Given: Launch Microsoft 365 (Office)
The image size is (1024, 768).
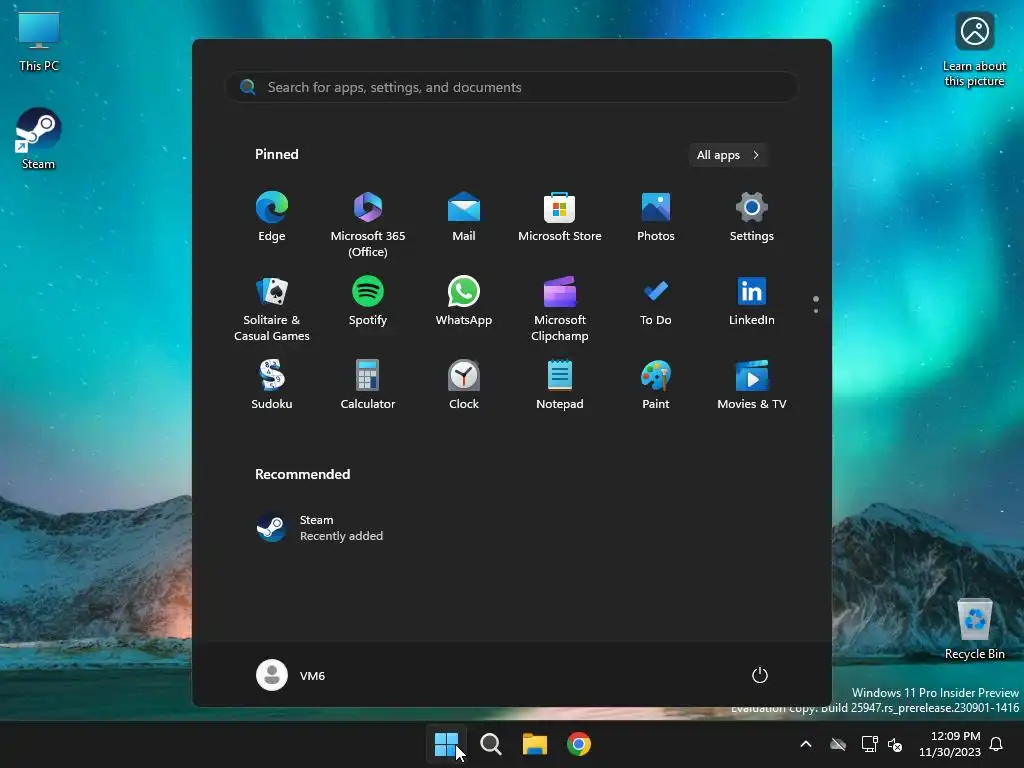Looking at the screenshot, I should point(368,224).
